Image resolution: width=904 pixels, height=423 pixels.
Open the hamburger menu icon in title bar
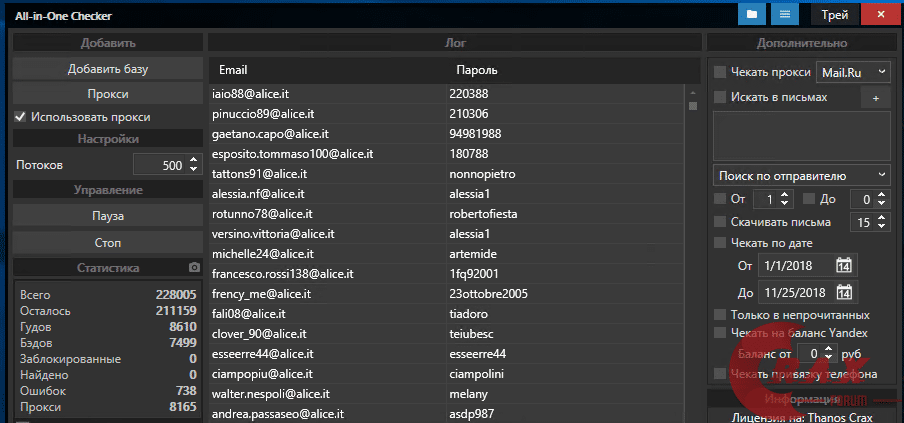click(785, 15)
